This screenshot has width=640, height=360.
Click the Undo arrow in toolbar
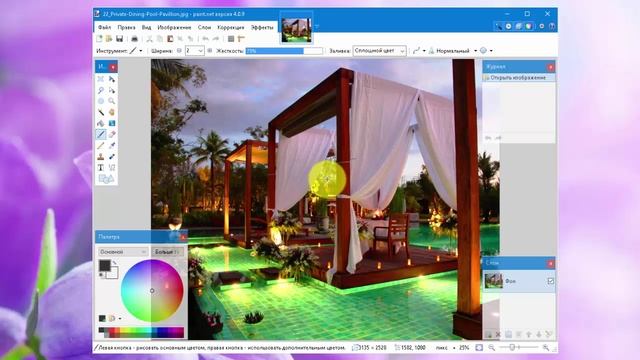(x=205, y=39)
